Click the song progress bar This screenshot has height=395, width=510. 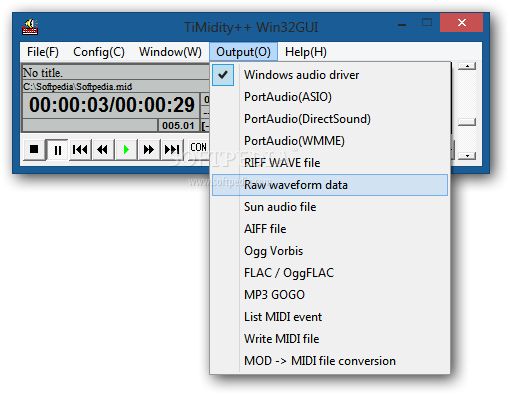(90, 125)
